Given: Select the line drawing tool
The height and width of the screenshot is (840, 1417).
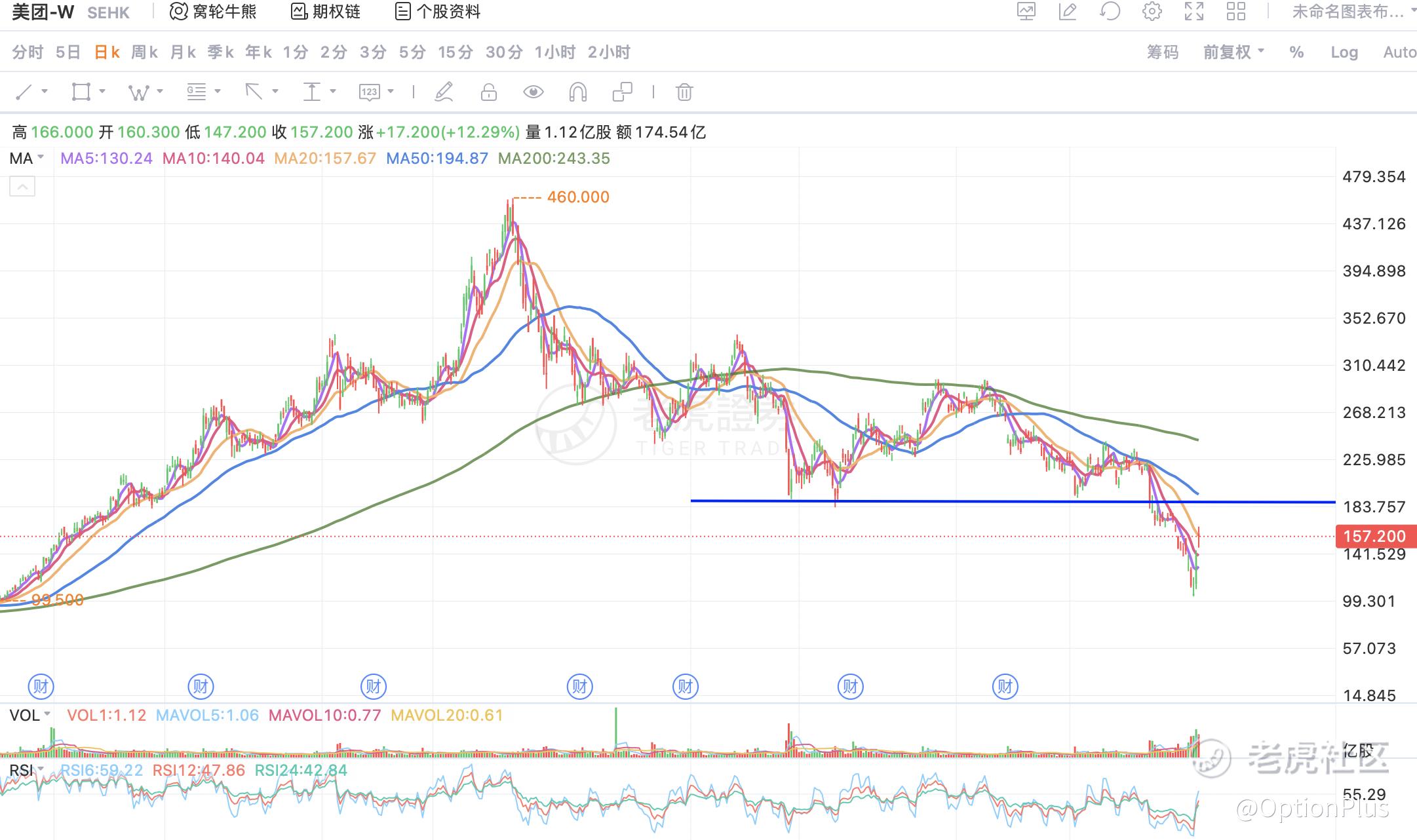Looking at the screenshot, I should coord(24,92).
